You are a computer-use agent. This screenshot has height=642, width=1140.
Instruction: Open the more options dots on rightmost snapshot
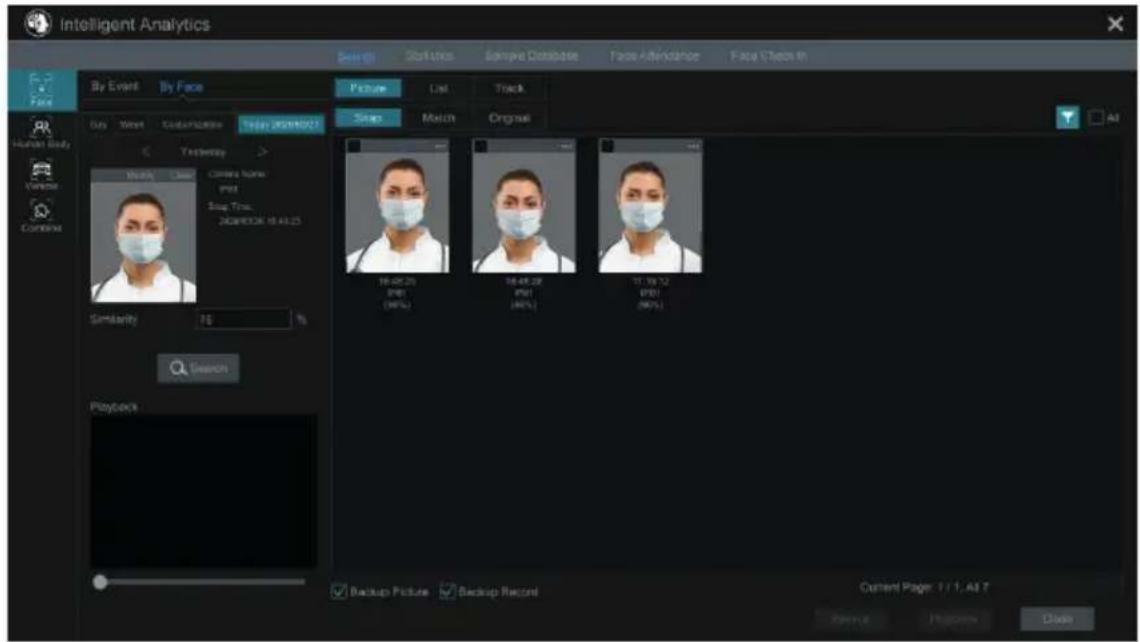693,146
